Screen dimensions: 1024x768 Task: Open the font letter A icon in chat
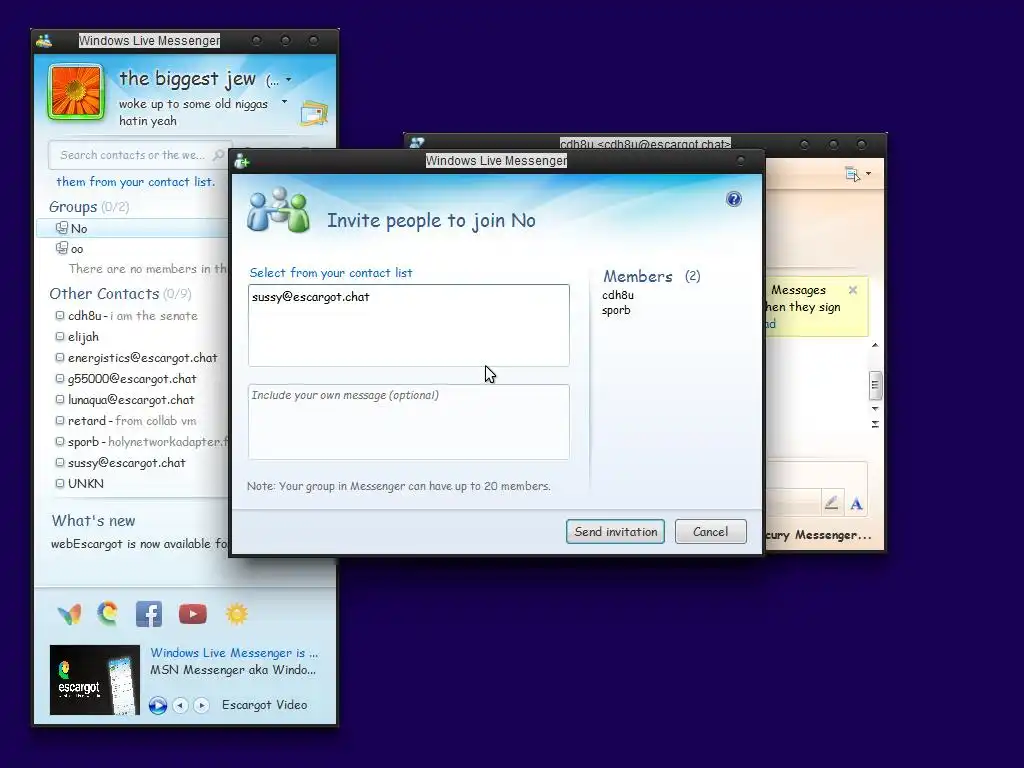856,504
